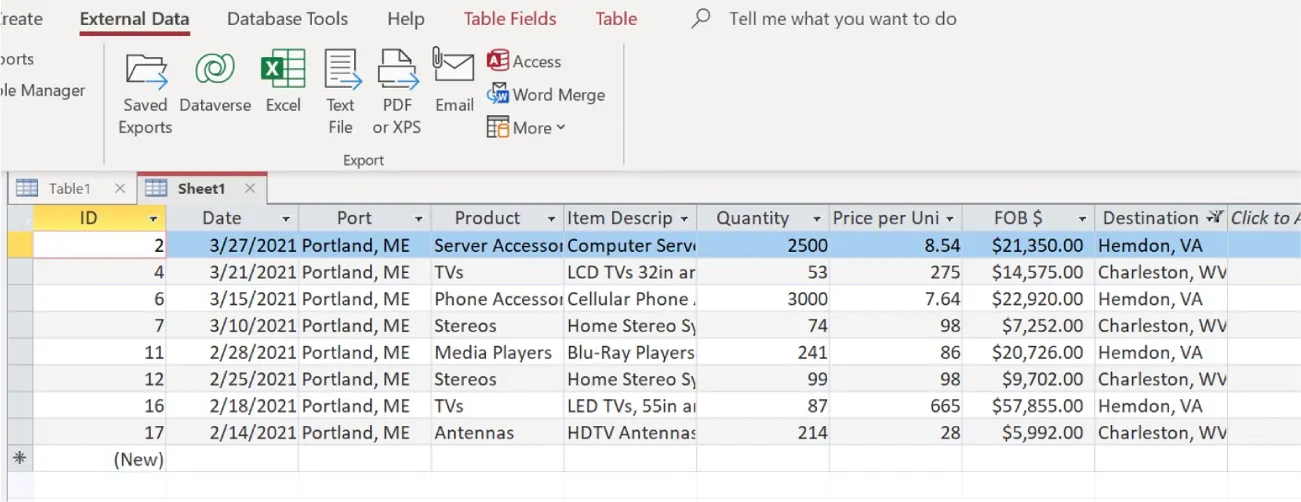Click the (New) record row ID cell
Screen dimensions: 1301x502
click(x=99, y=460)
